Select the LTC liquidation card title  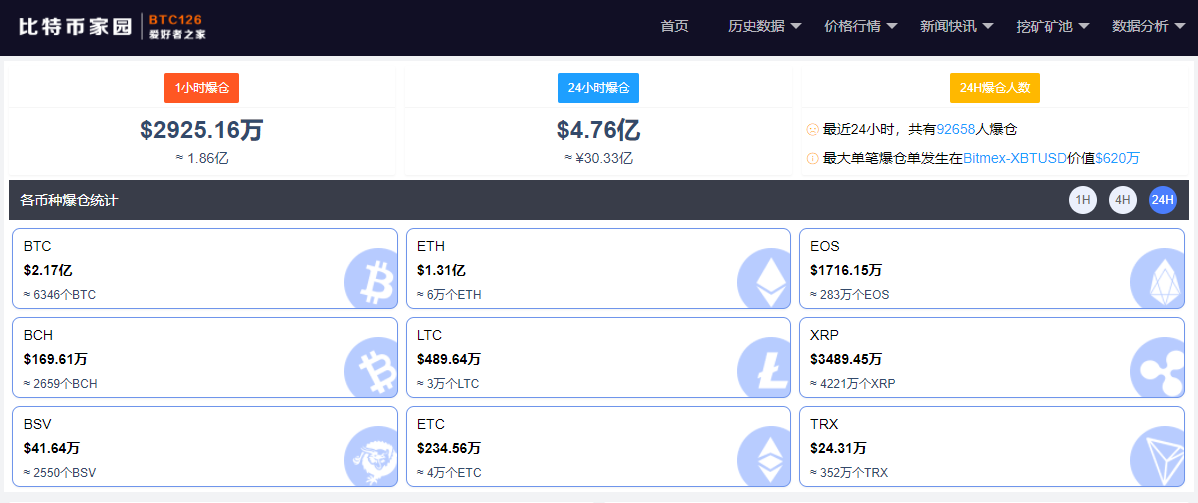pyautogui.click(x=429, y=335)
